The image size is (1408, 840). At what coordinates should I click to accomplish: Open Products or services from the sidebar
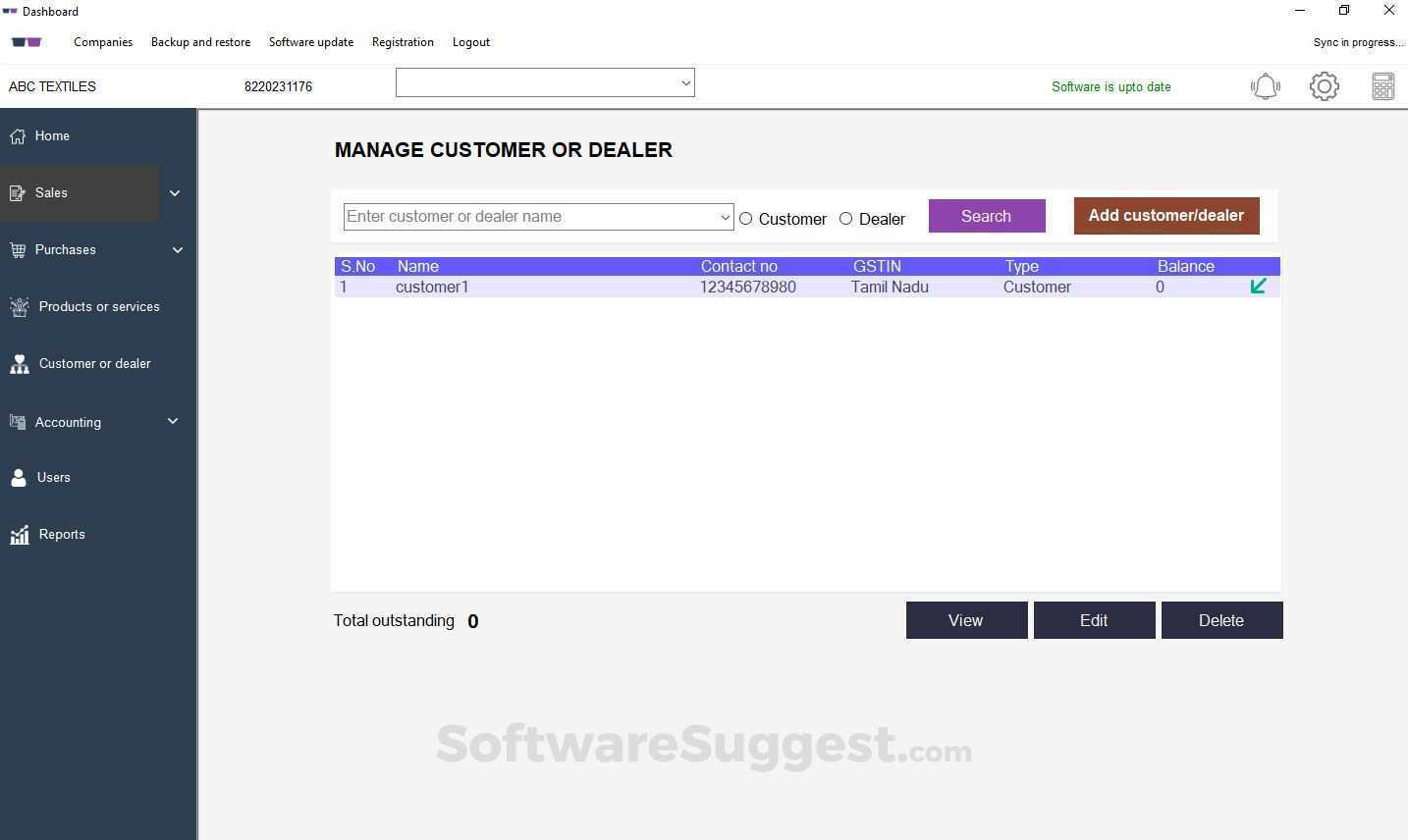click(x=99, y=306)
